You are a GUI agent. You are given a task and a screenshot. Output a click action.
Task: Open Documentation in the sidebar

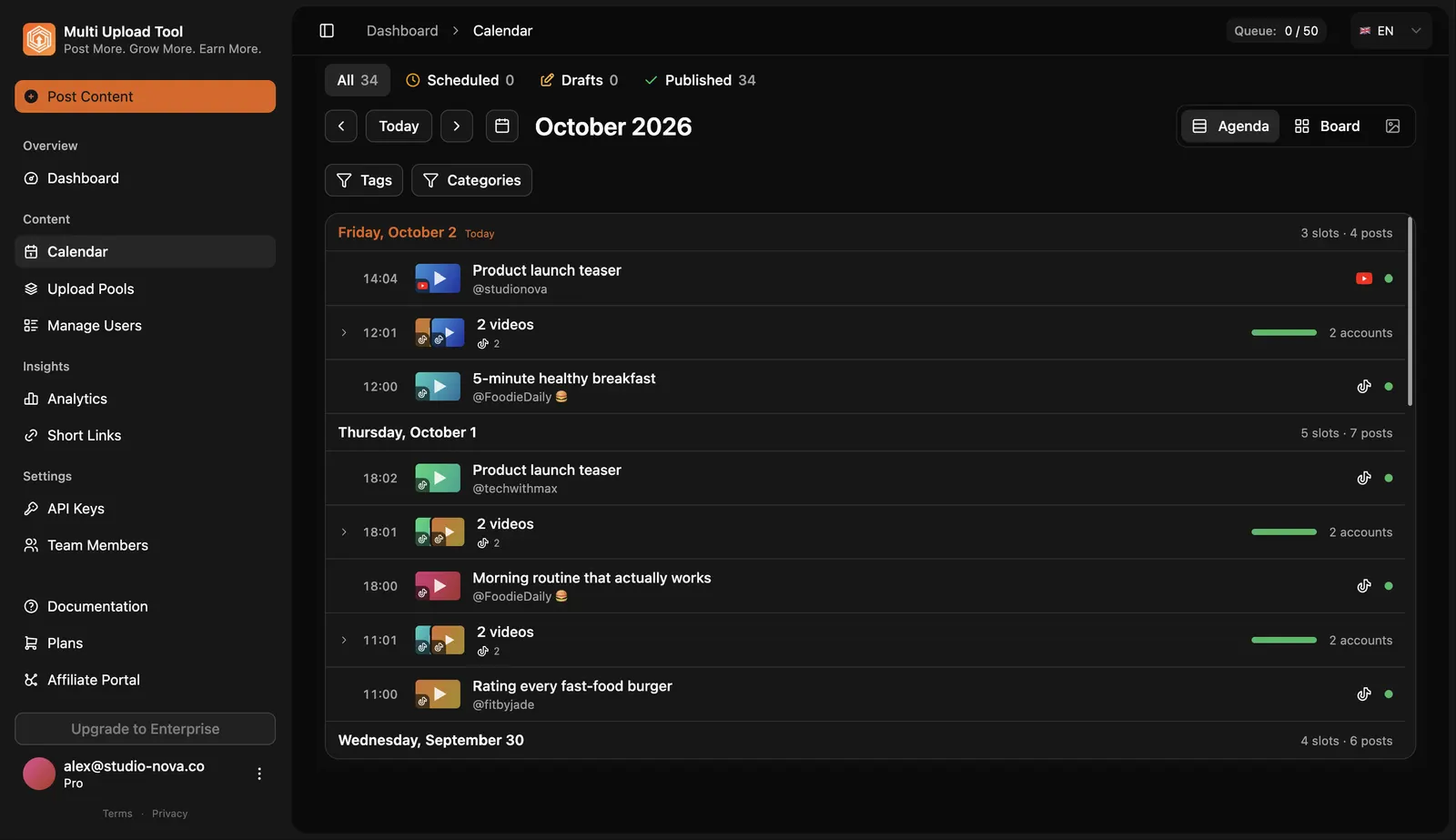145,606
